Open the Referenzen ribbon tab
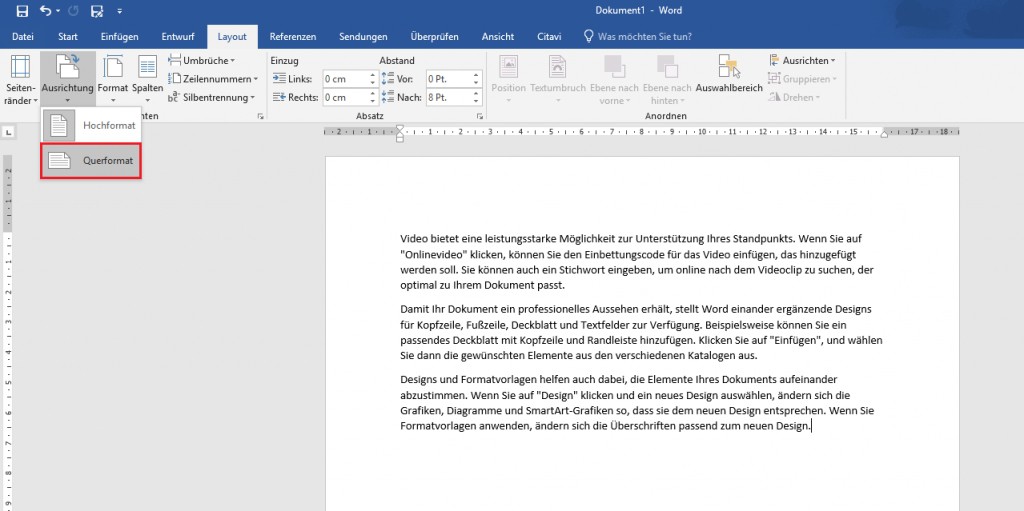Image resolution: width=1024 pixels, height=511 pixels. pos(292,37)
